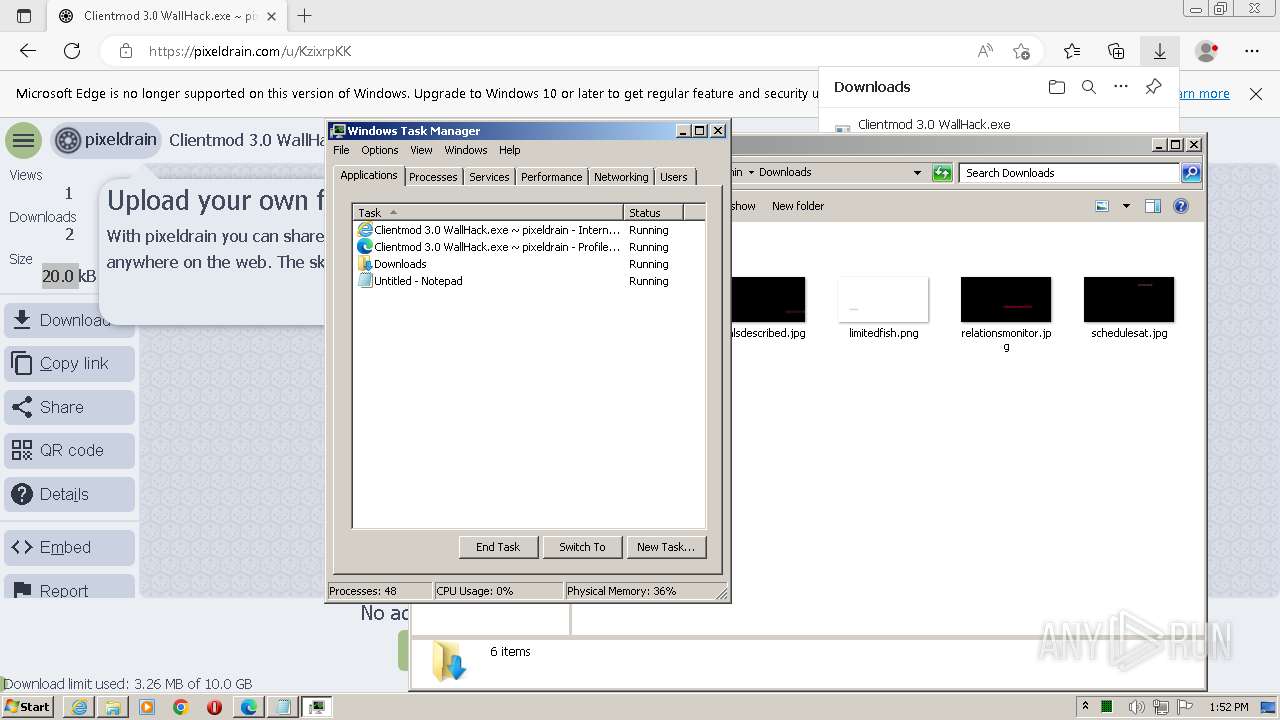Search downloads in Downloads panel
The image size is (1280, 720).
click(x=1089, y=87)
